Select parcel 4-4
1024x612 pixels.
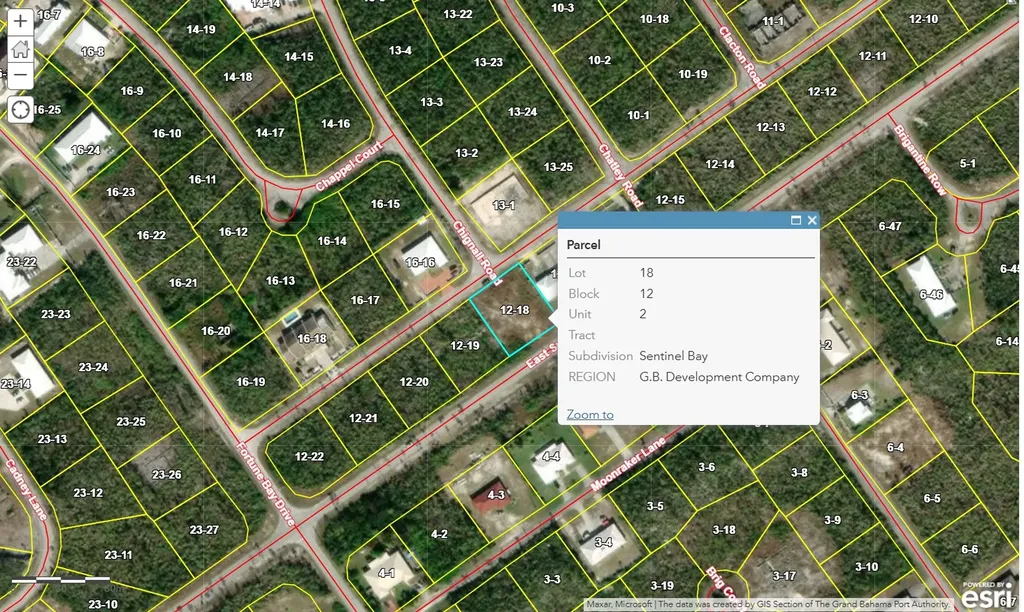pos(551,457)
